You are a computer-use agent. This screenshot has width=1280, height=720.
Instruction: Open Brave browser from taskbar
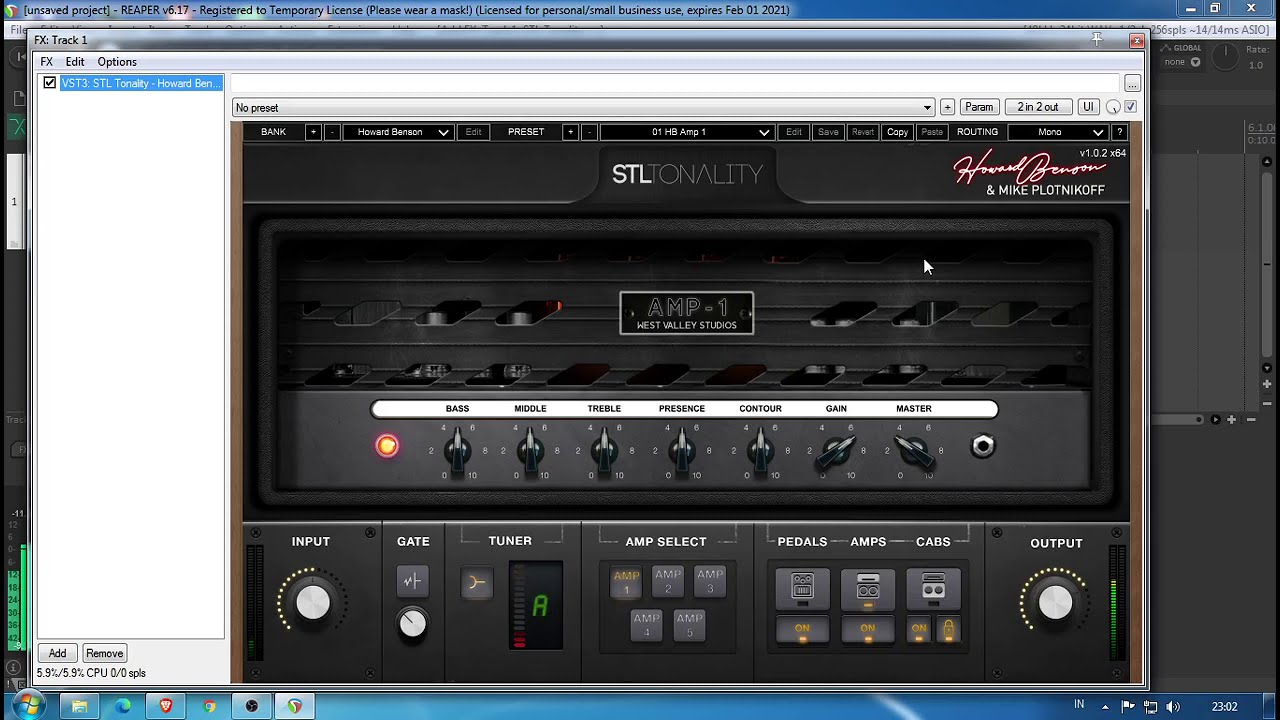coord(166,706)
